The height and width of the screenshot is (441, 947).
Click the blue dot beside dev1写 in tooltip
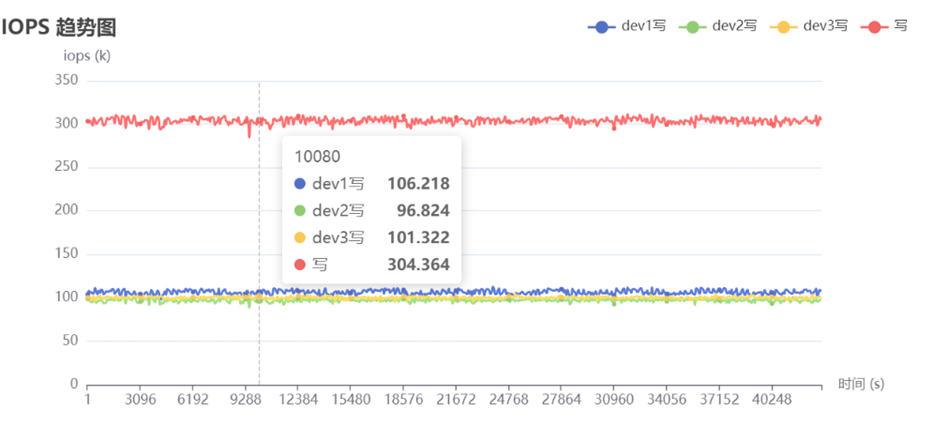point(300,184)
